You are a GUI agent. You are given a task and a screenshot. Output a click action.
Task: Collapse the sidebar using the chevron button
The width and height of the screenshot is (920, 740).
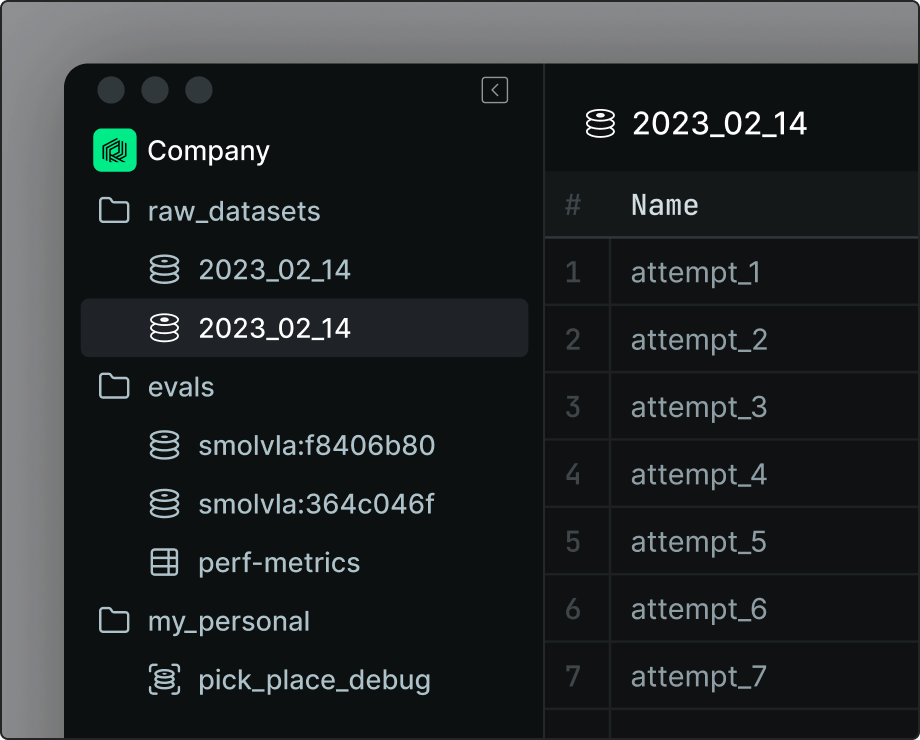tap(494, 89)
